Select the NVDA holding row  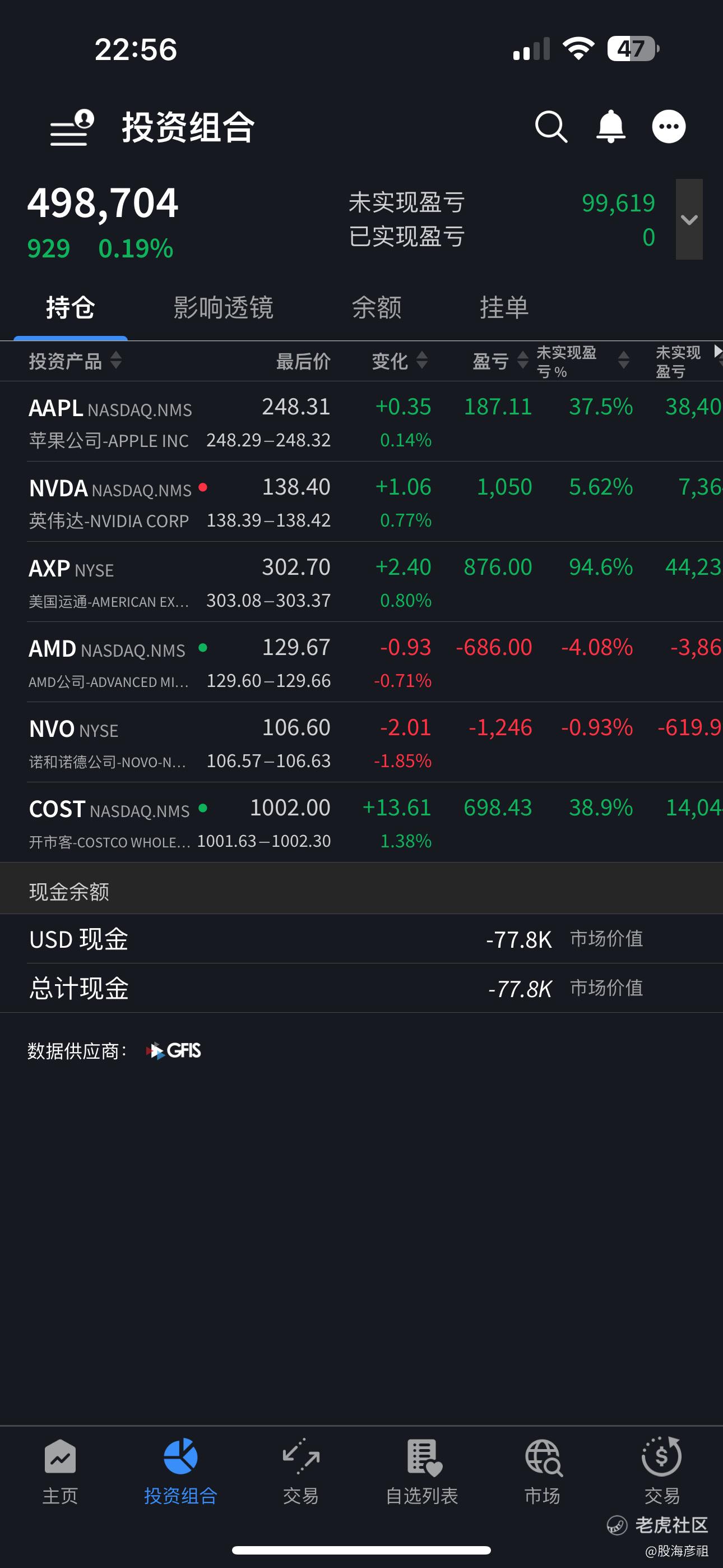pos(183,503)
